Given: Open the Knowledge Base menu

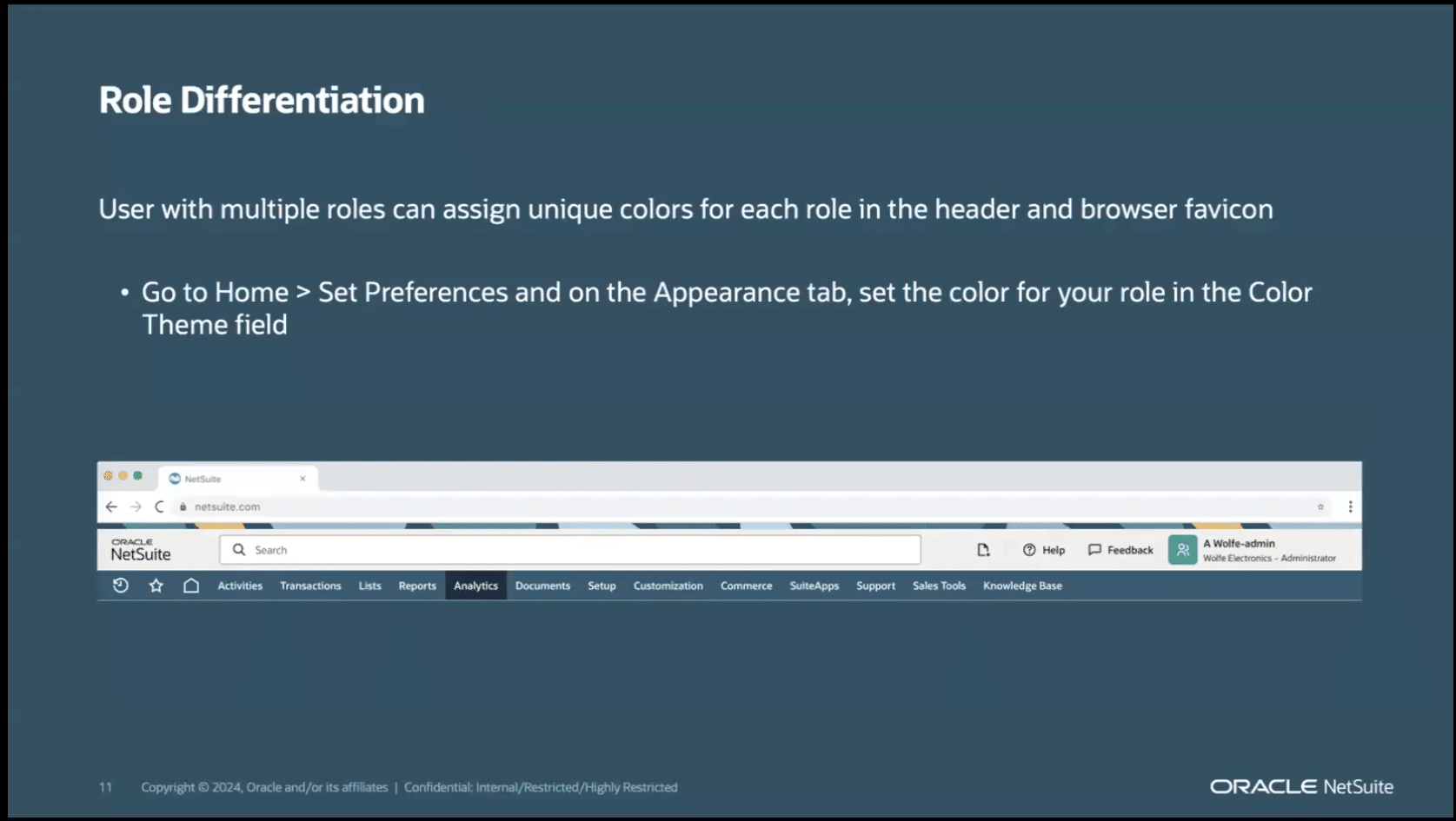Looking at the screenshot, I should click(x=1022, y=586).
